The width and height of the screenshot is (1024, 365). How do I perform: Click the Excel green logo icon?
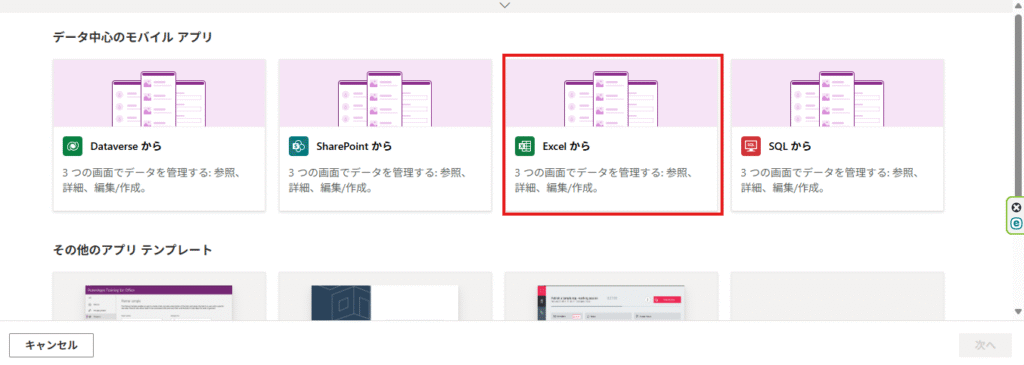point(525,146)
